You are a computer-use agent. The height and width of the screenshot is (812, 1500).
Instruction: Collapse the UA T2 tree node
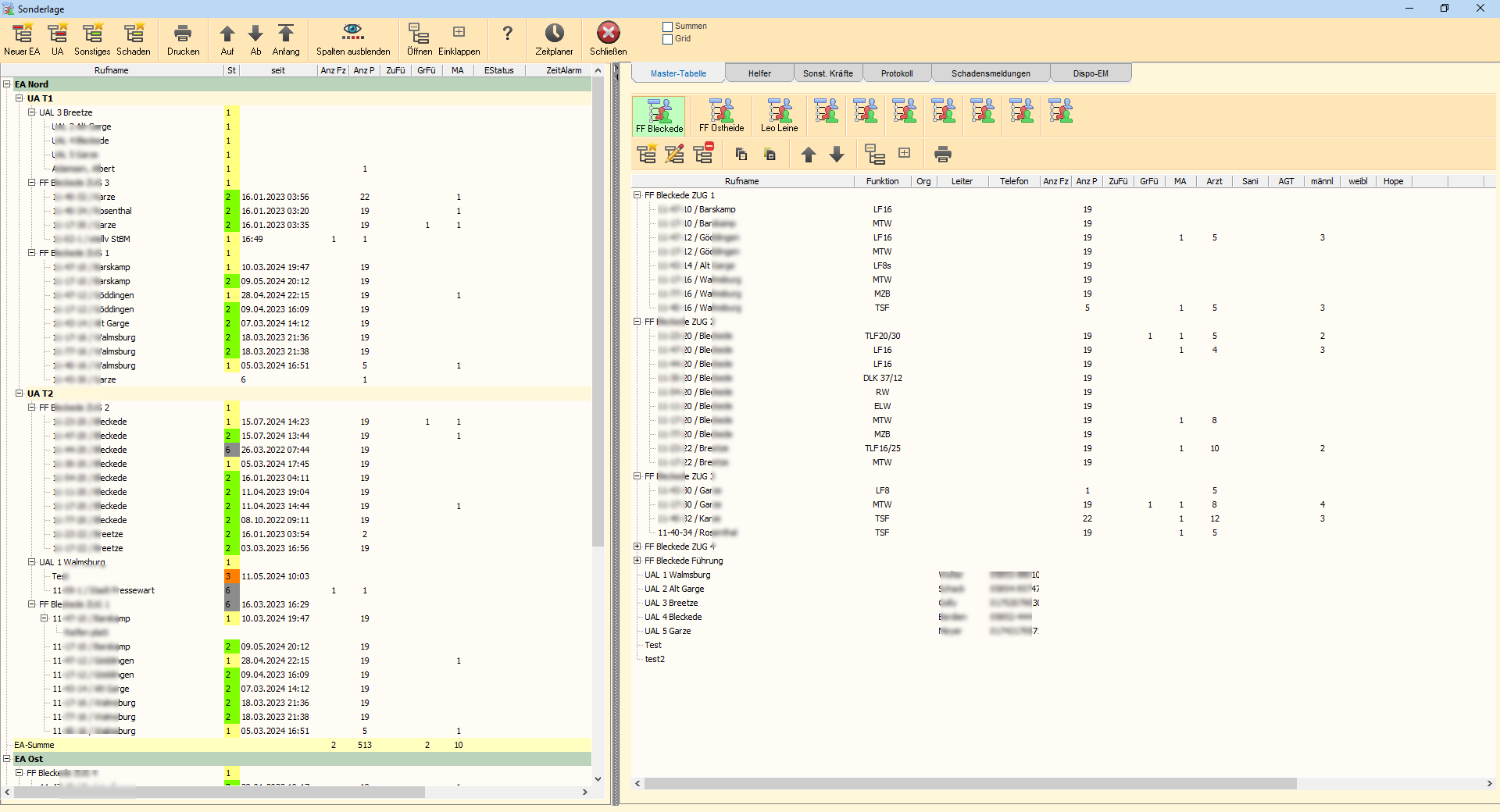click(20, 394)
